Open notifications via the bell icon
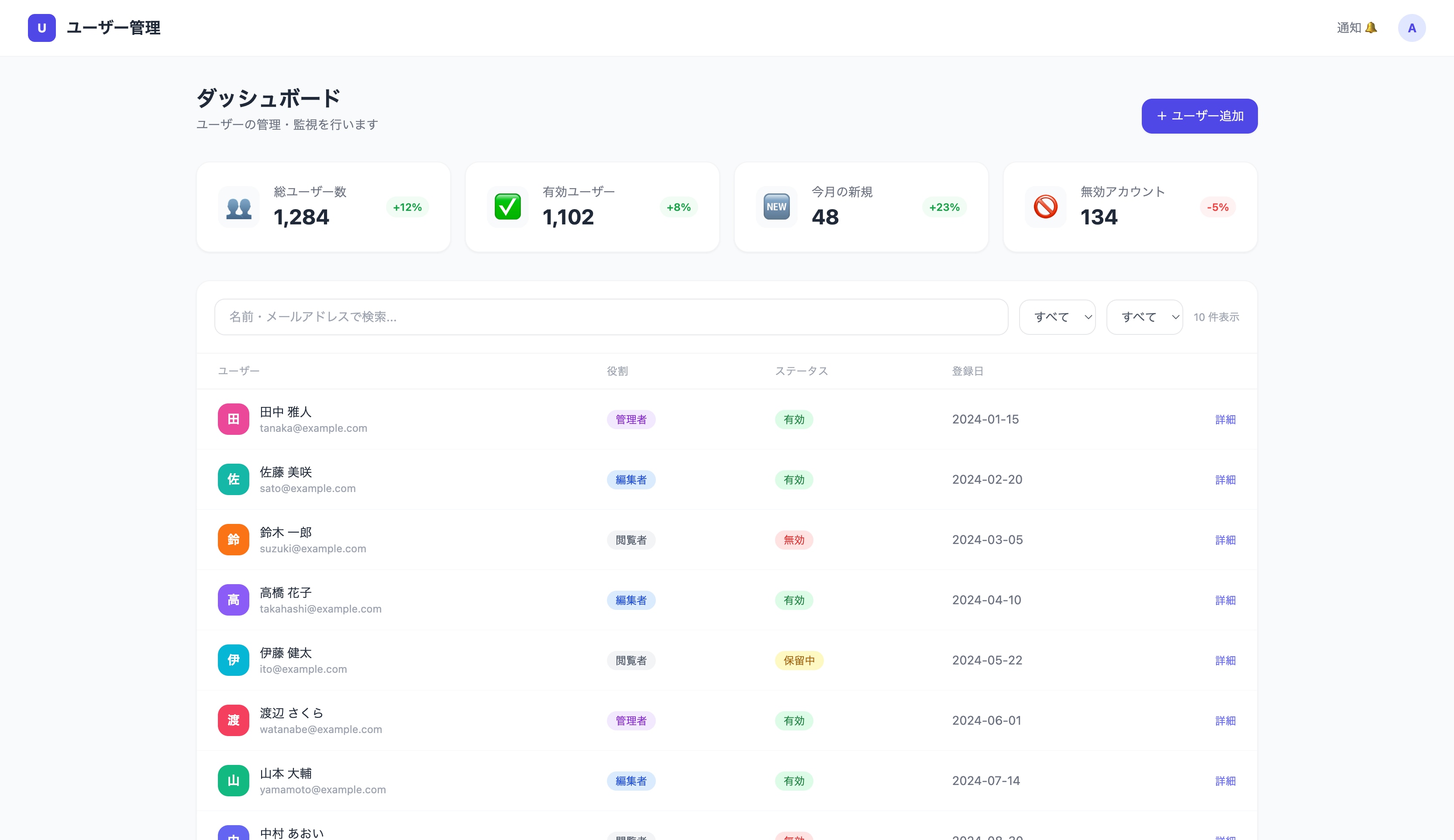Viewport: 1454px width, 840px height. tap(1371, 28)
